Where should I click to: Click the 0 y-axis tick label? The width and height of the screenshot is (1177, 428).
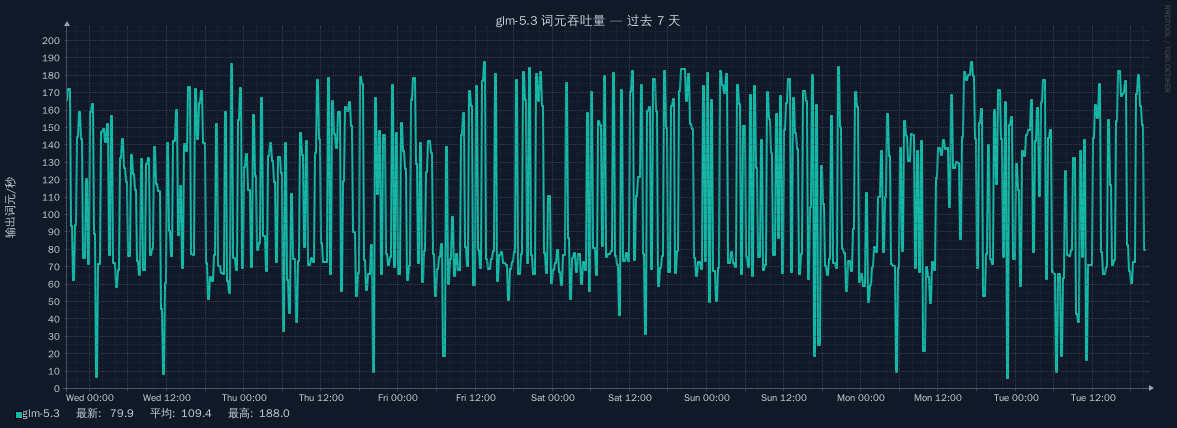[57, 389]
